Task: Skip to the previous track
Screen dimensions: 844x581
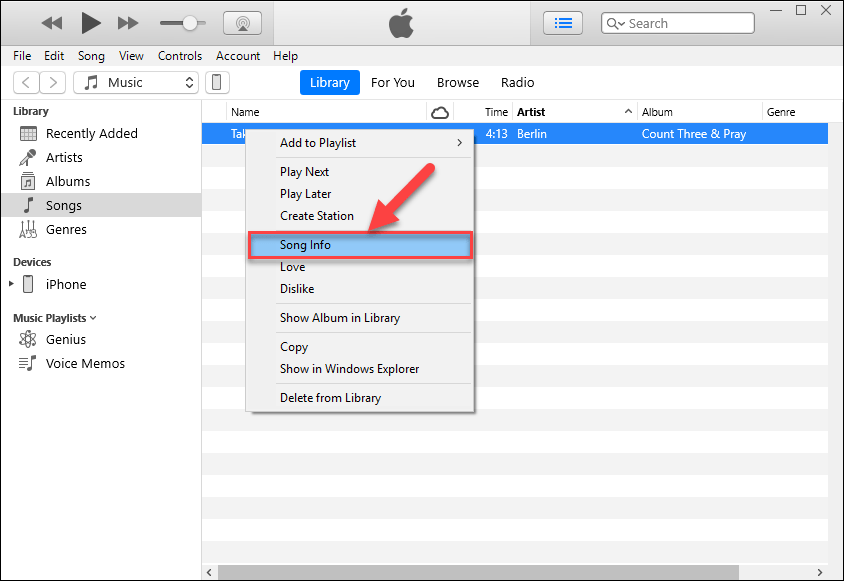Action: (52, 22)
